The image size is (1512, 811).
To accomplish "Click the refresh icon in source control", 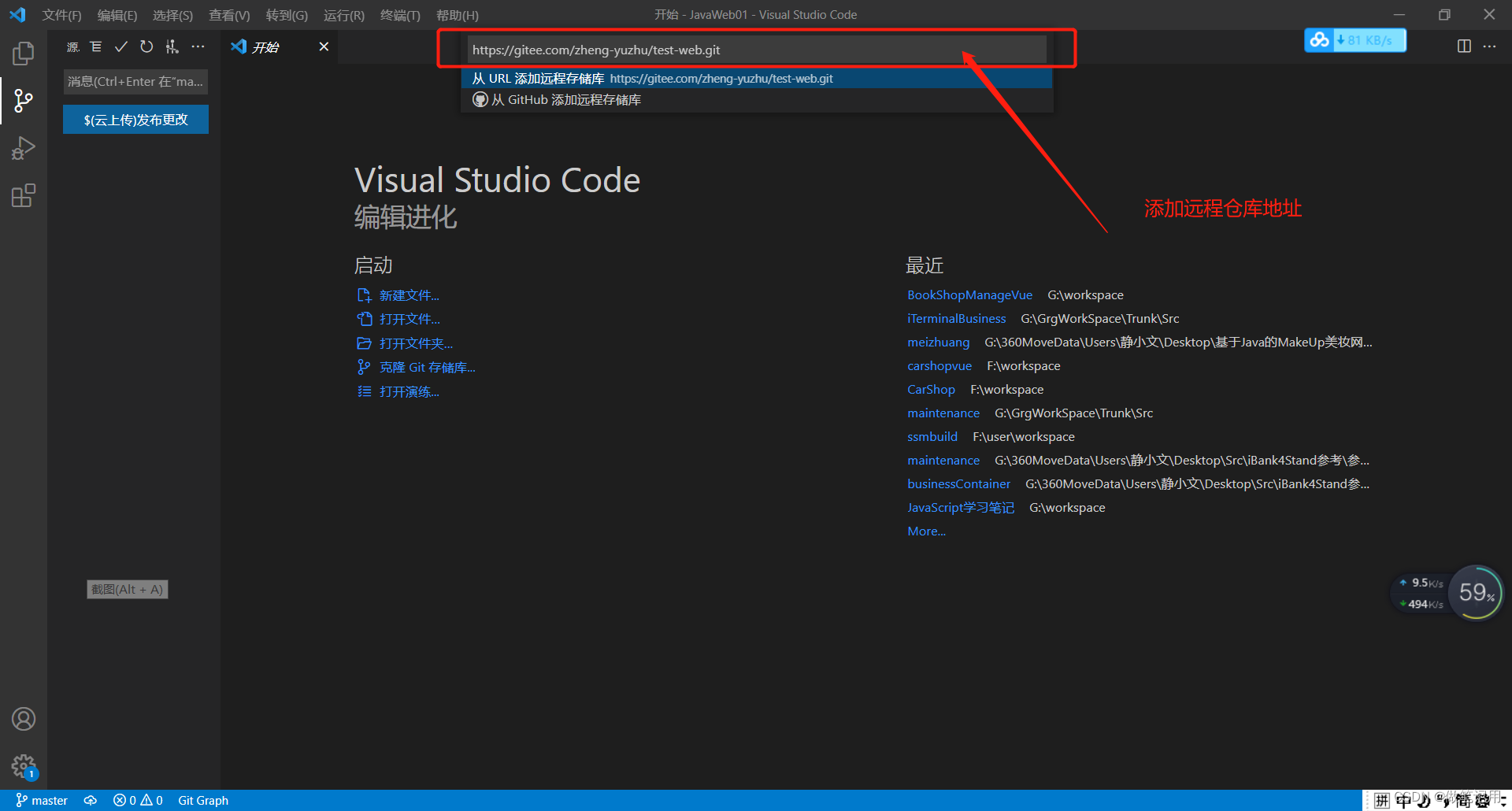I will click(146, 47).
